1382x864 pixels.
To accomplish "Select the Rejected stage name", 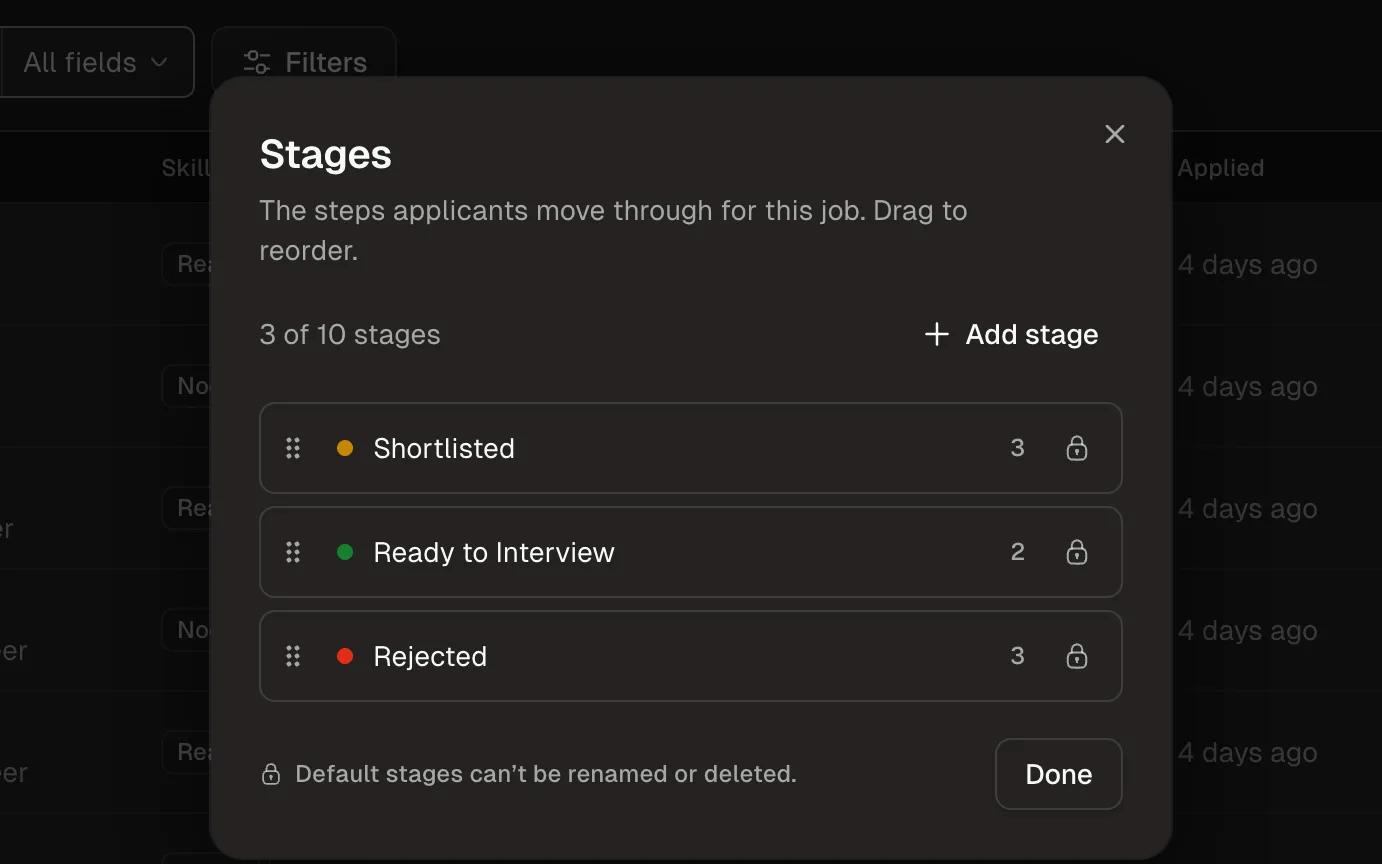I will click(x=430, y=656).
